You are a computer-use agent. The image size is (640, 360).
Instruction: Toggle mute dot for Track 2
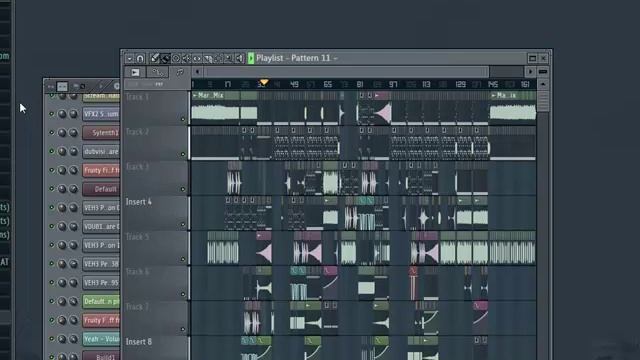click(183, 154)
